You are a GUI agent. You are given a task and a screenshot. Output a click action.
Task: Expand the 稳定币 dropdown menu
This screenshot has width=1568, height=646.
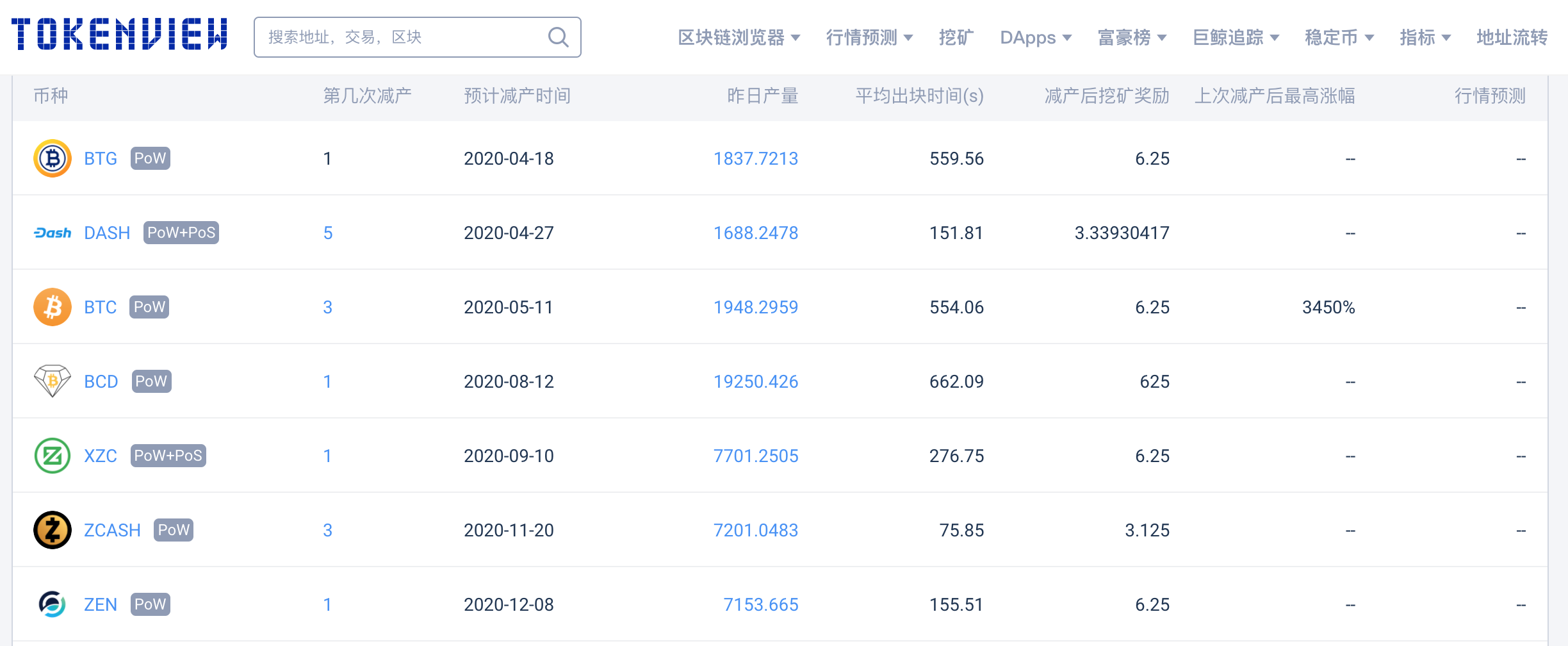[x=1339, y=38]
